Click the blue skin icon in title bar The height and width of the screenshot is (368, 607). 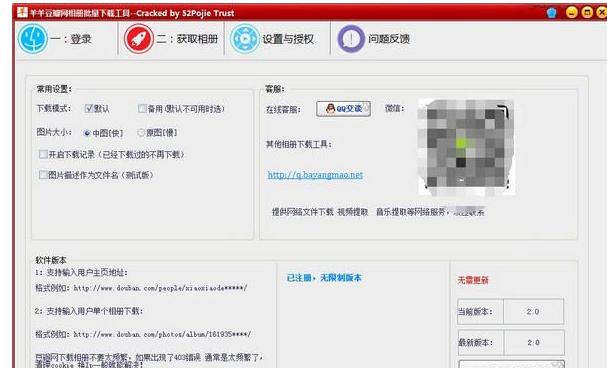[552, 13]
